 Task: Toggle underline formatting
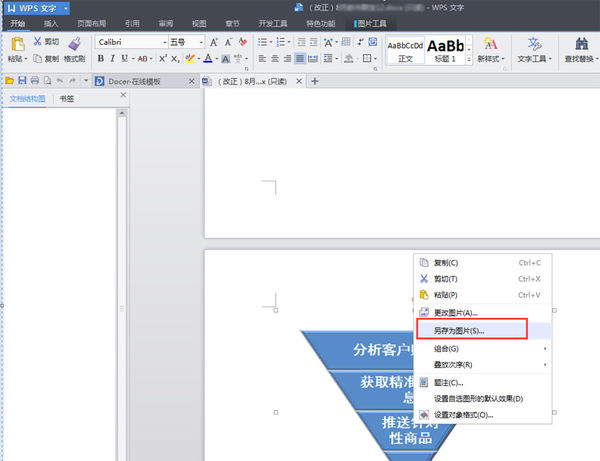pos(124,59)
